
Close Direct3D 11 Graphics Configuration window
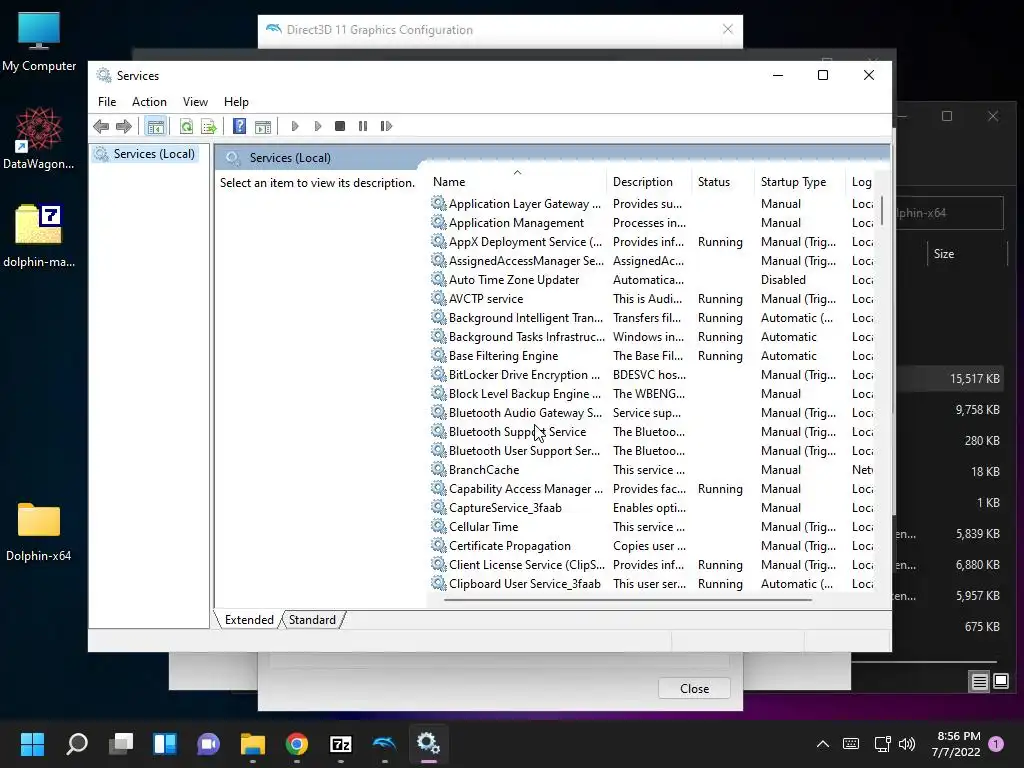pos(728,29)
